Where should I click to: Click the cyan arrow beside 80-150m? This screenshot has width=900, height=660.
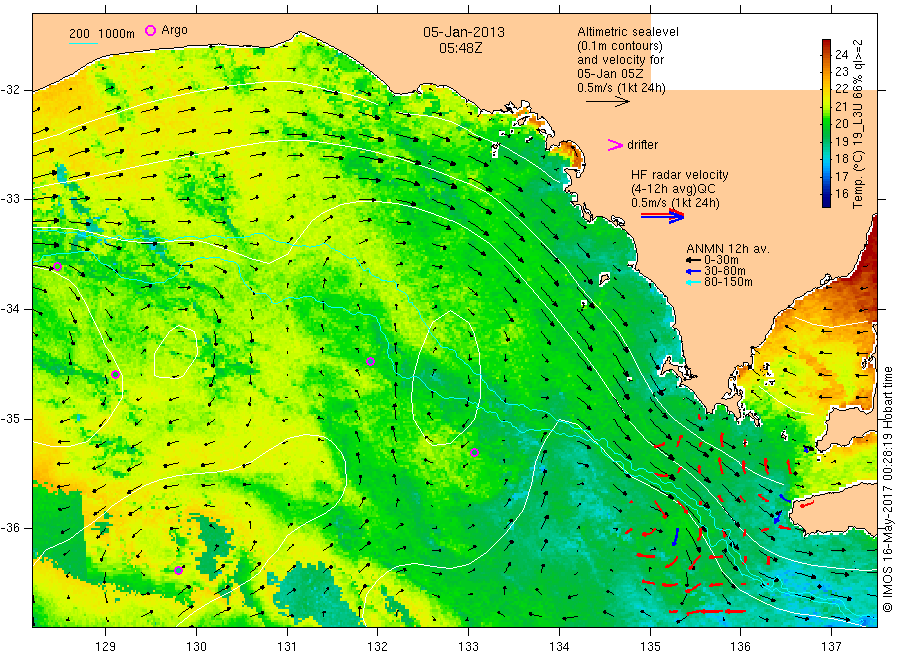point(693,282)
